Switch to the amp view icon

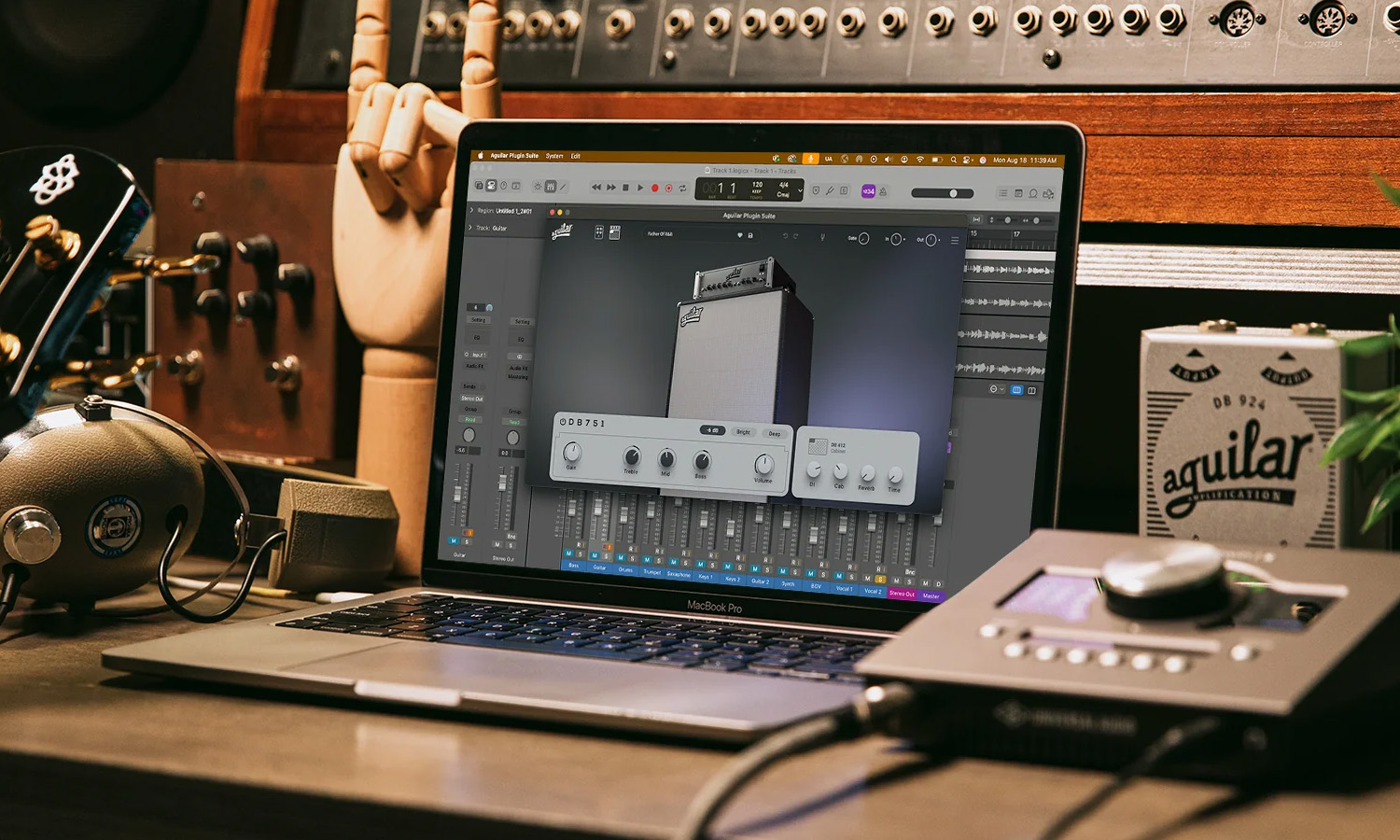(x=615, y=231)
